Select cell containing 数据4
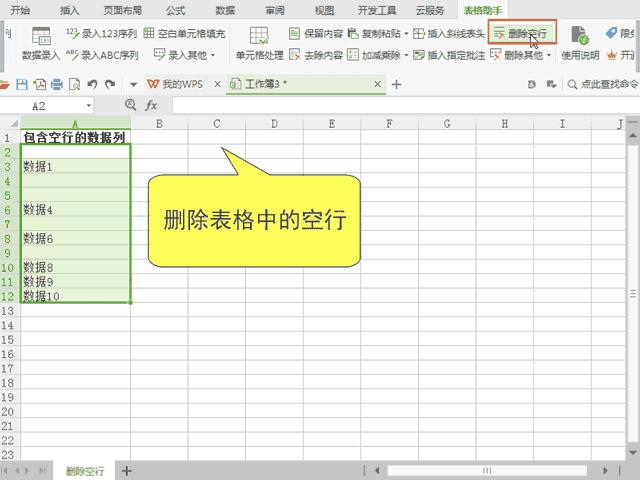Image resolution: width=640 pixels, height=480 pixels. 76,209
